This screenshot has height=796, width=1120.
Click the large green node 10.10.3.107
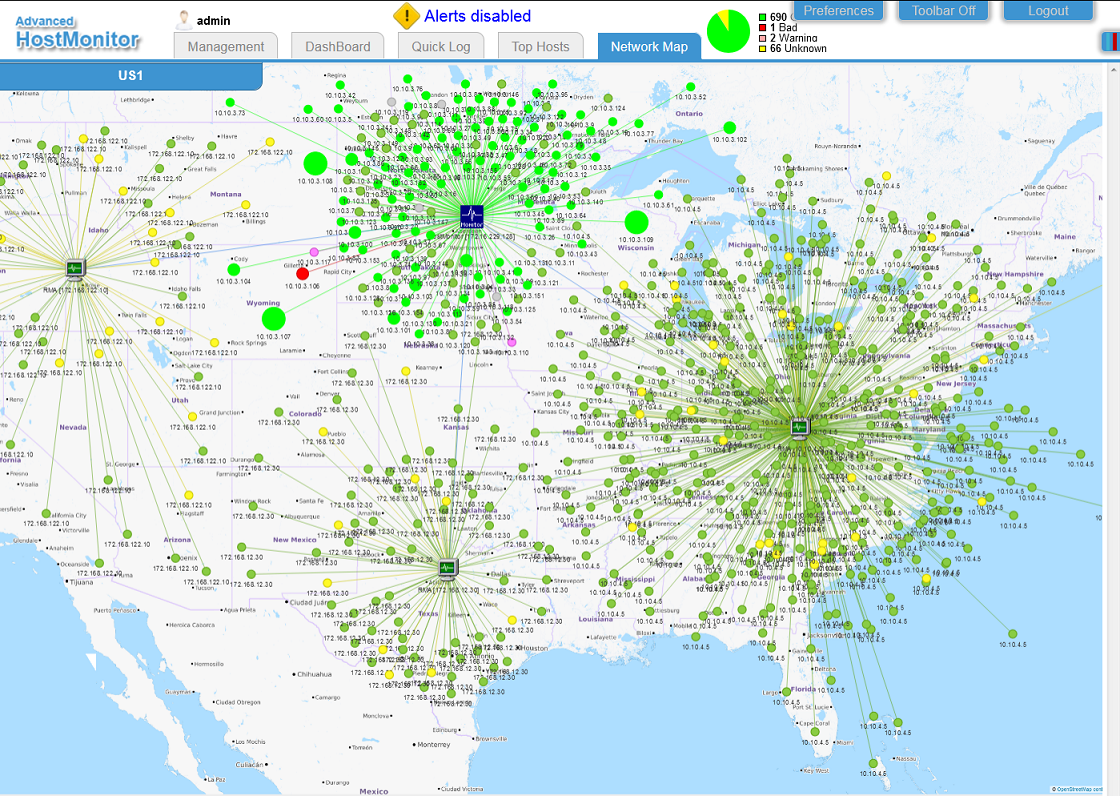274,319
